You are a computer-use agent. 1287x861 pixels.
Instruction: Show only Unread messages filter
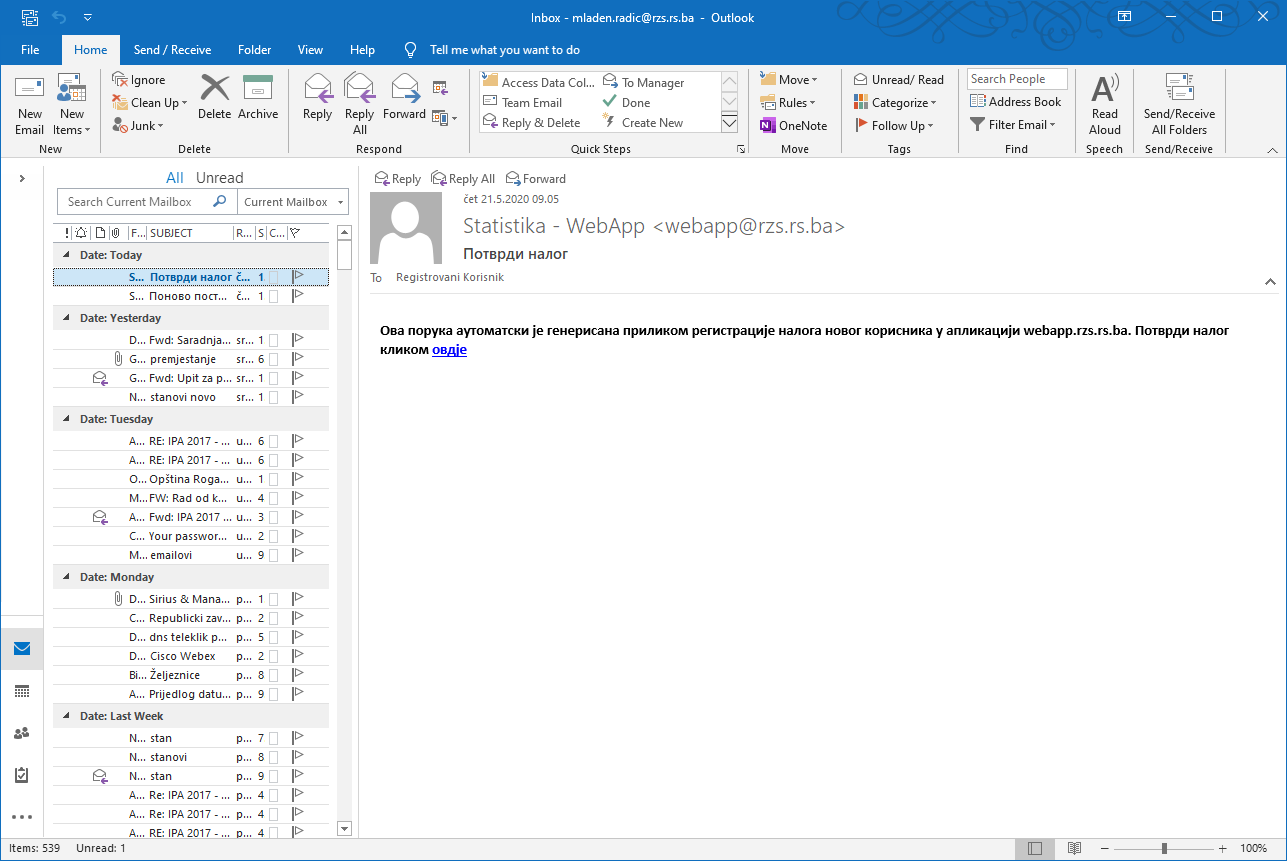[x=219, y=178]
